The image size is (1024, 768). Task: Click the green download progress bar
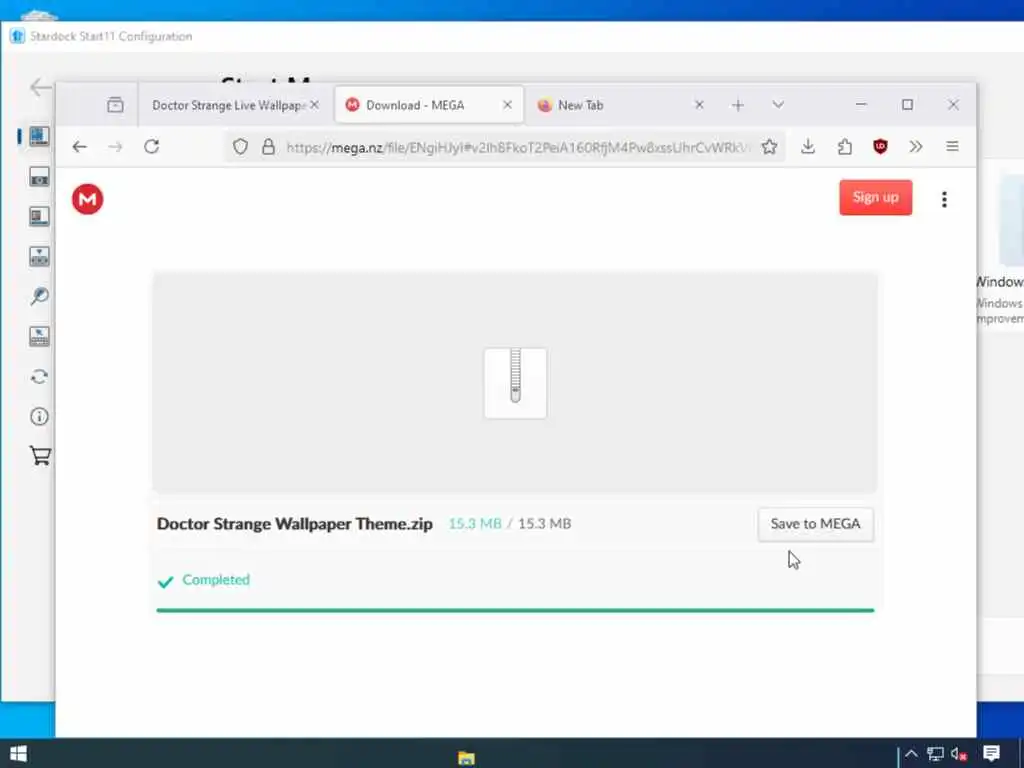coord(515,611)
